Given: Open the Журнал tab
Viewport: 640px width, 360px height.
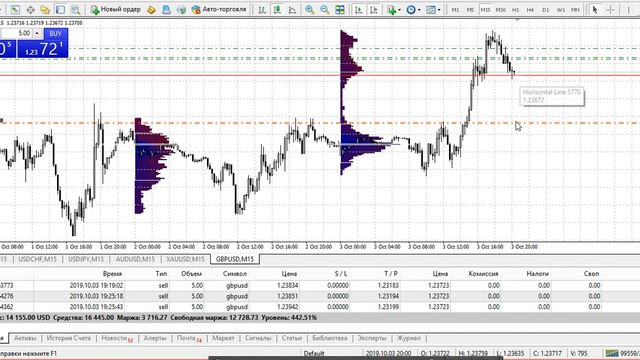Looking at the screenshot, I should point(408,338).
